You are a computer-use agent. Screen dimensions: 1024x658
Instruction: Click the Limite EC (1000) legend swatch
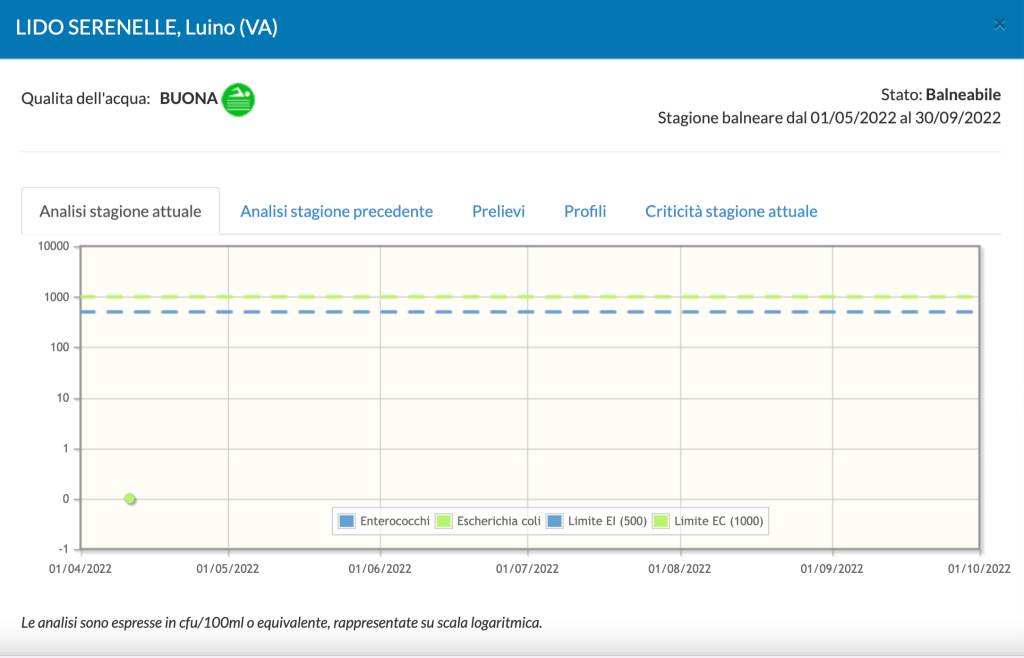[x=661, y=521]
